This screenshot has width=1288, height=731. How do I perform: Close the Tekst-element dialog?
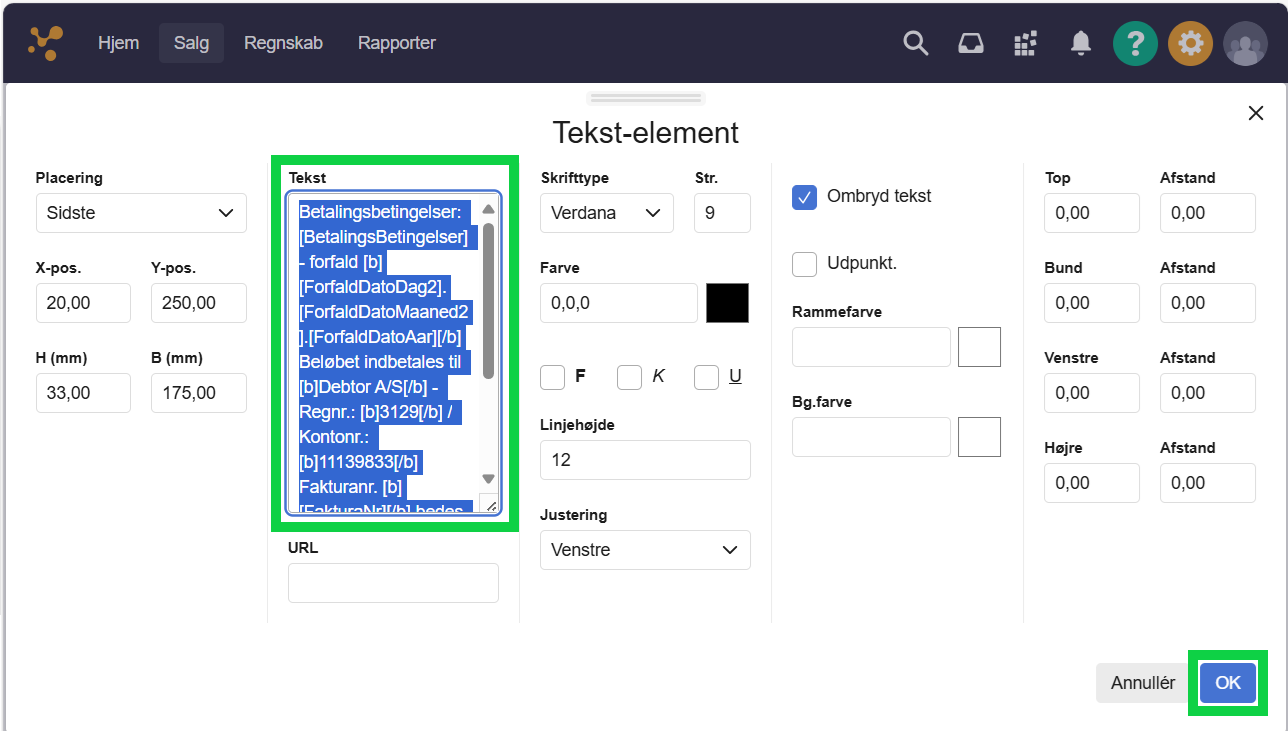1256,113
